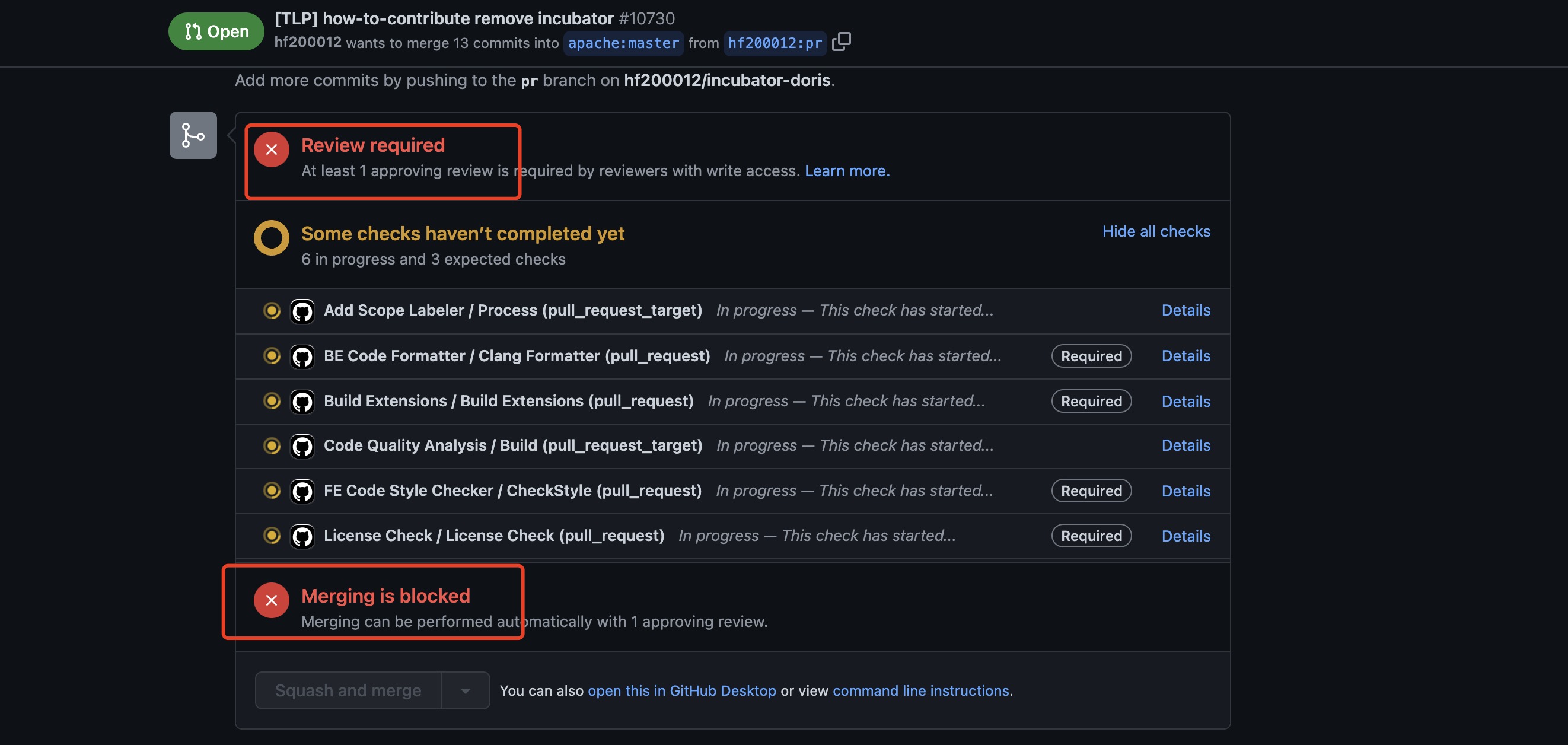Click Required badge on License Check row
Image resolution: width=1568 pixels, height=745 pixels.
[1091, 536]
